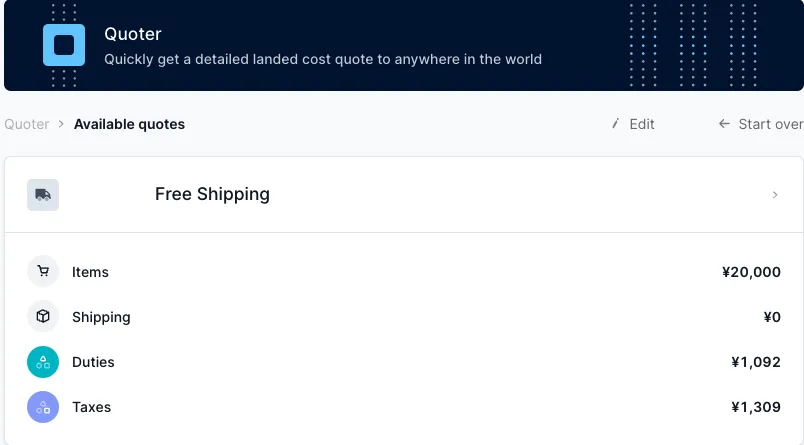Screen dimensions: 804x445
Task: Expand the Free Shipping quote chevron
Action: 775,195
